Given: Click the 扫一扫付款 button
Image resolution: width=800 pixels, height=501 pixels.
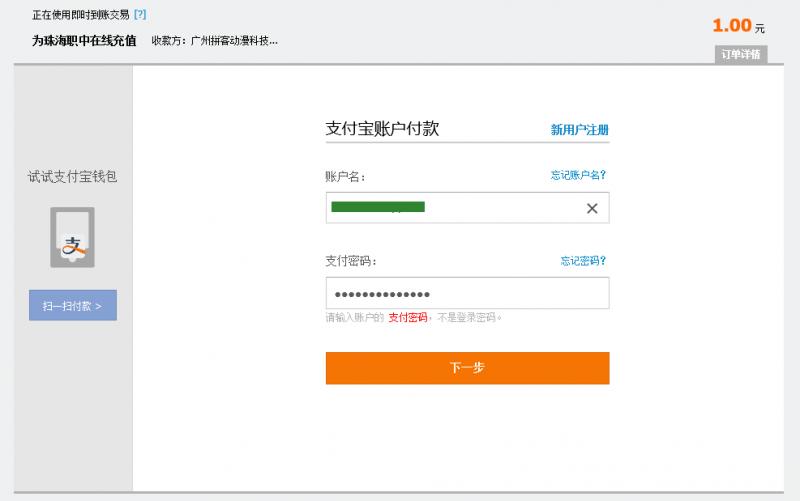Looking at the screenshot, I should pyautogui.click(x=72, y=305).
